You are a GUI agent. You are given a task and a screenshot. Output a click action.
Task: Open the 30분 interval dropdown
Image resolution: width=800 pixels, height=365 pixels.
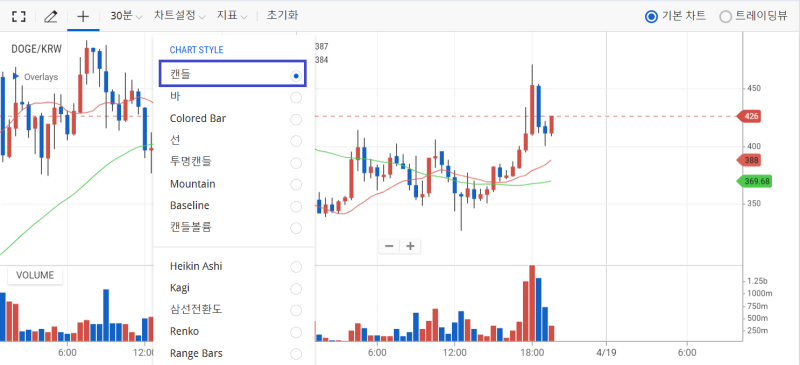[x=126, y=16]
